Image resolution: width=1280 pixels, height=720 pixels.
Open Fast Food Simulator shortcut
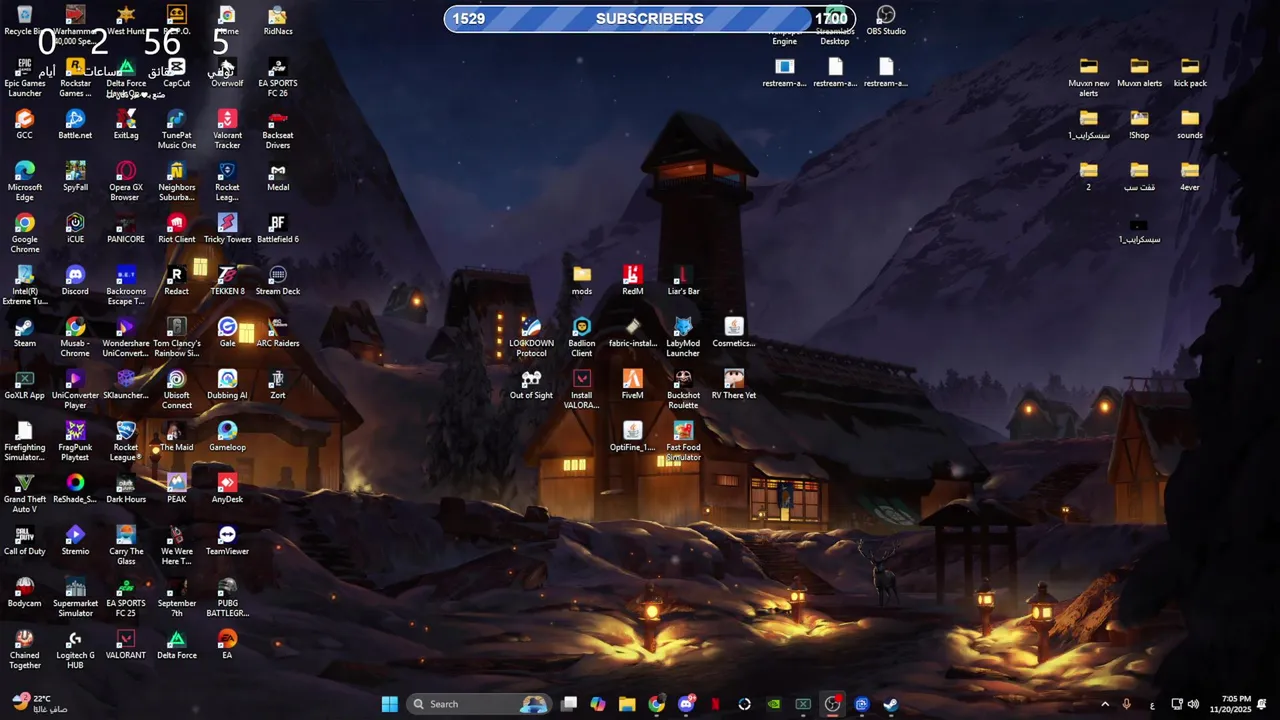click(683, 441)
